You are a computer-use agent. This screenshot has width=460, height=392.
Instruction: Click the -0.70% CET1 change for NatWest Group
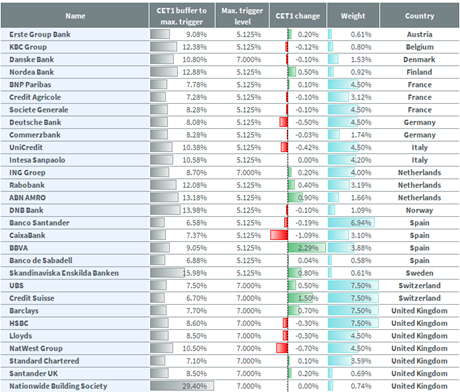click(307, 349)
